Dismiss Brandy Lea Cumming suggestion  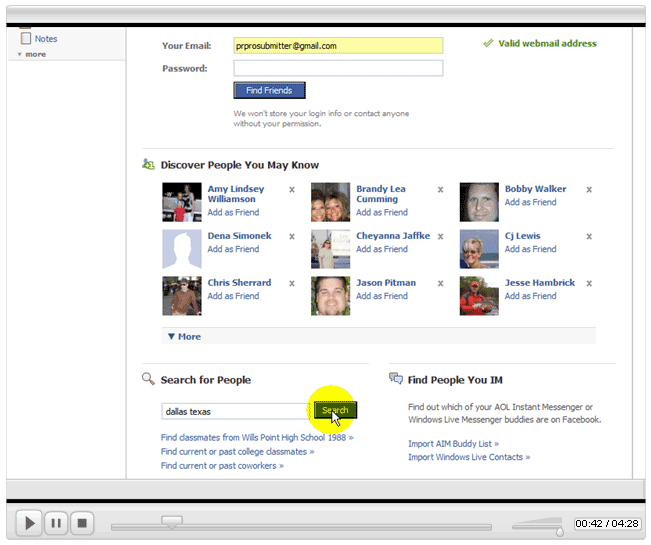point(441,190)
